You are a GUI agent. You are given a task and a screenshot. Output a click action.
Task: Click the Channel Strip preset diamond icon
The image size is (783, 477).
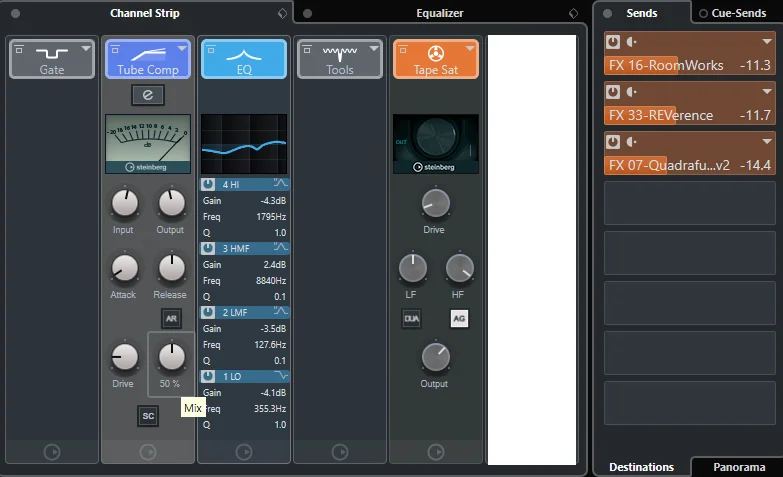pyautogui.click(x=282, y=13)
